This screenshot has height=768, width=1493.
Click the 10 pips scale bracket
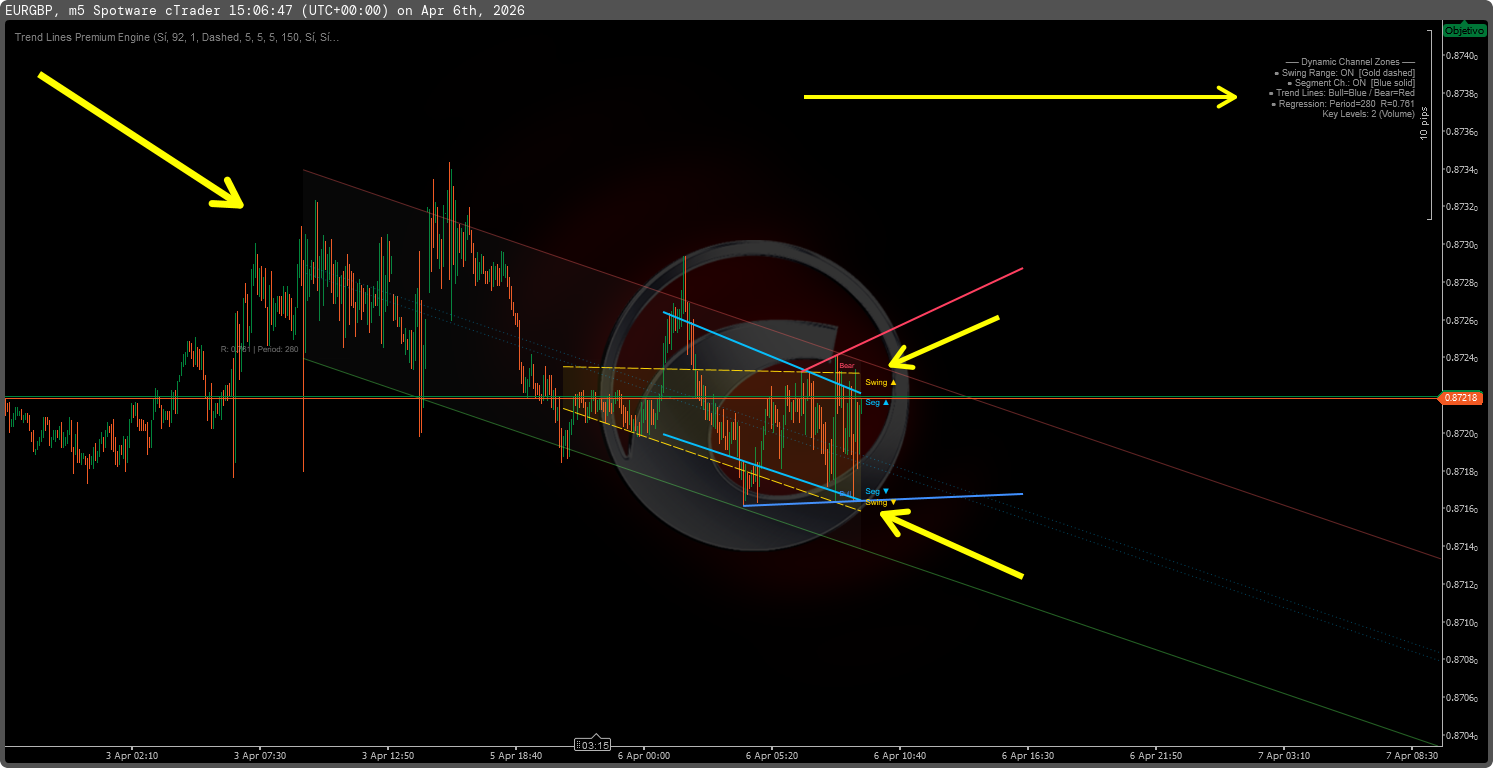point(1428,122)
